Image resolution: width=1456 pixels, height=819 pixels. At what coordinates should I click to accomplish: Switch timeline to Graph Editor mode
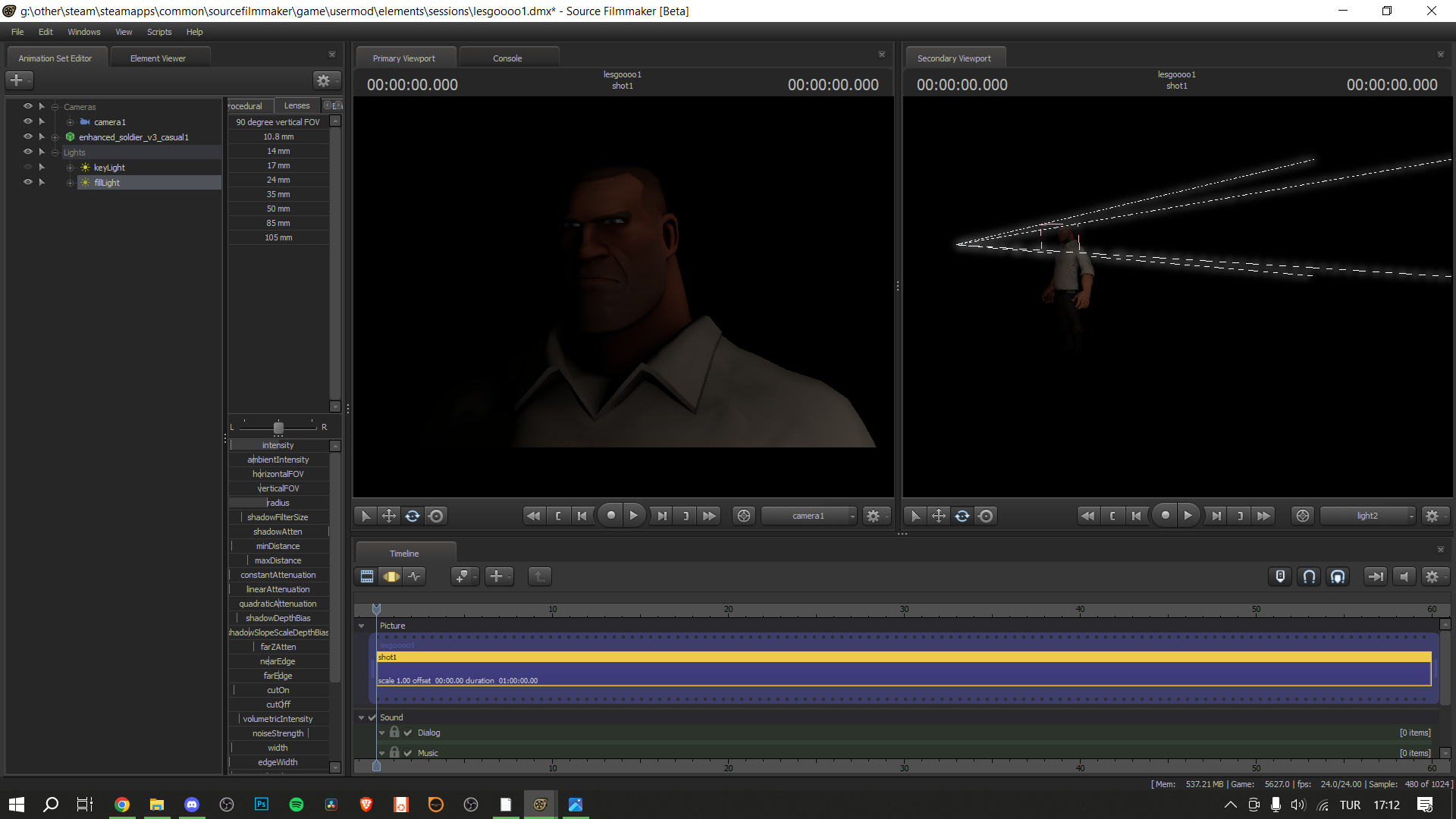point(415,576)
